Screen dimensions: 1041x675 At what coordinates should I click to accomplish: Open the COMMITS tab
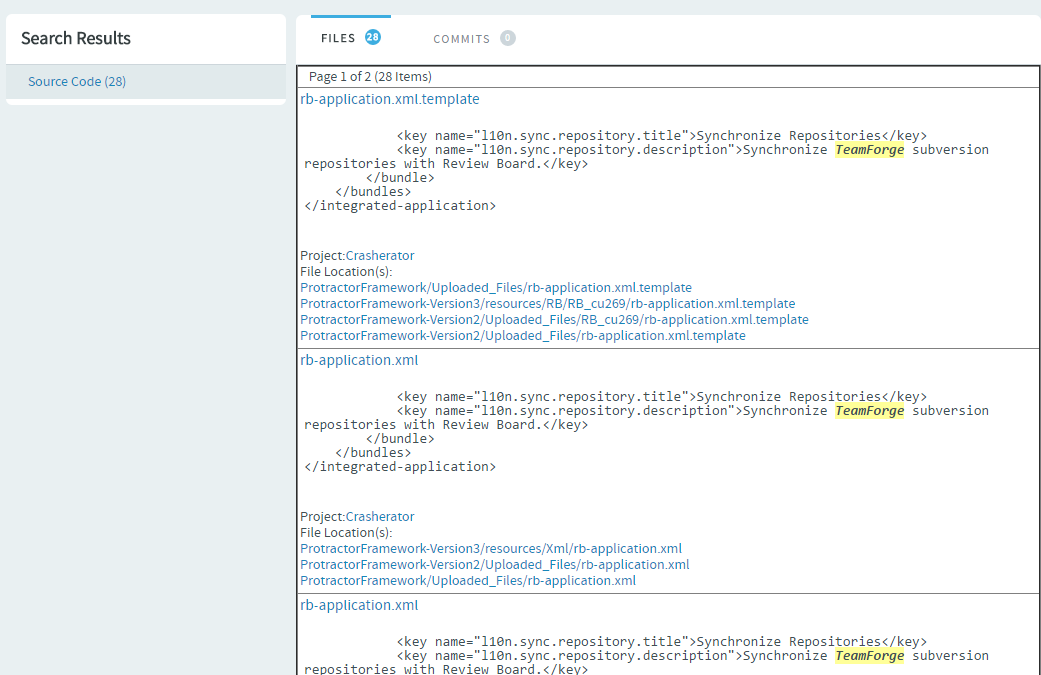(474, 38)
